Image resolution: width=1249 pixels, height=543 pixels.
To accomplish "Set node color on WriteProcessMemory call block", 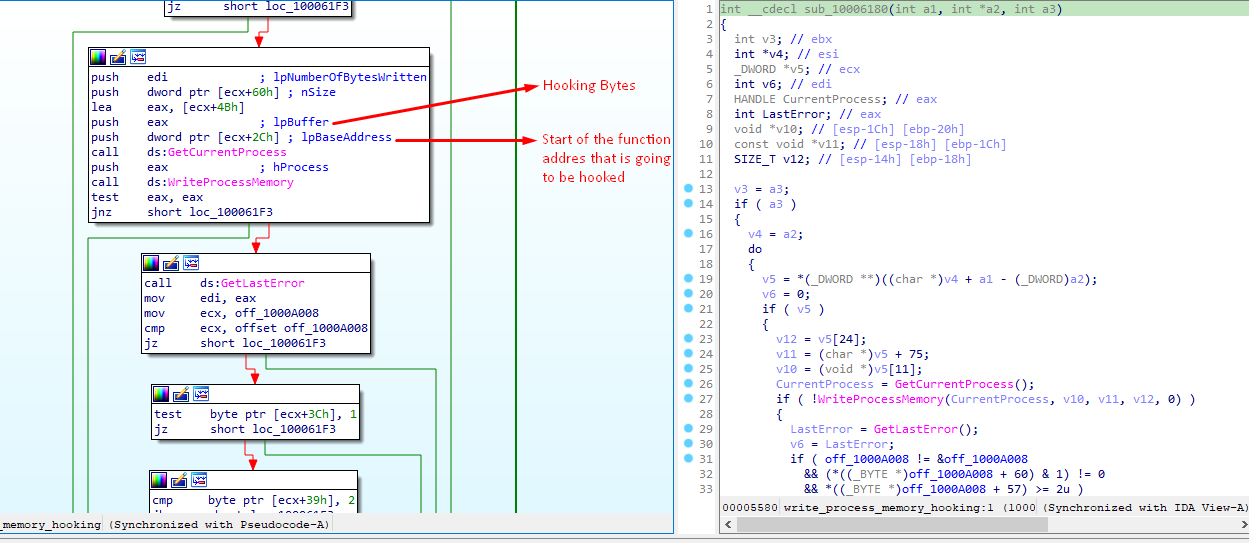I will [x=98, y=57].
